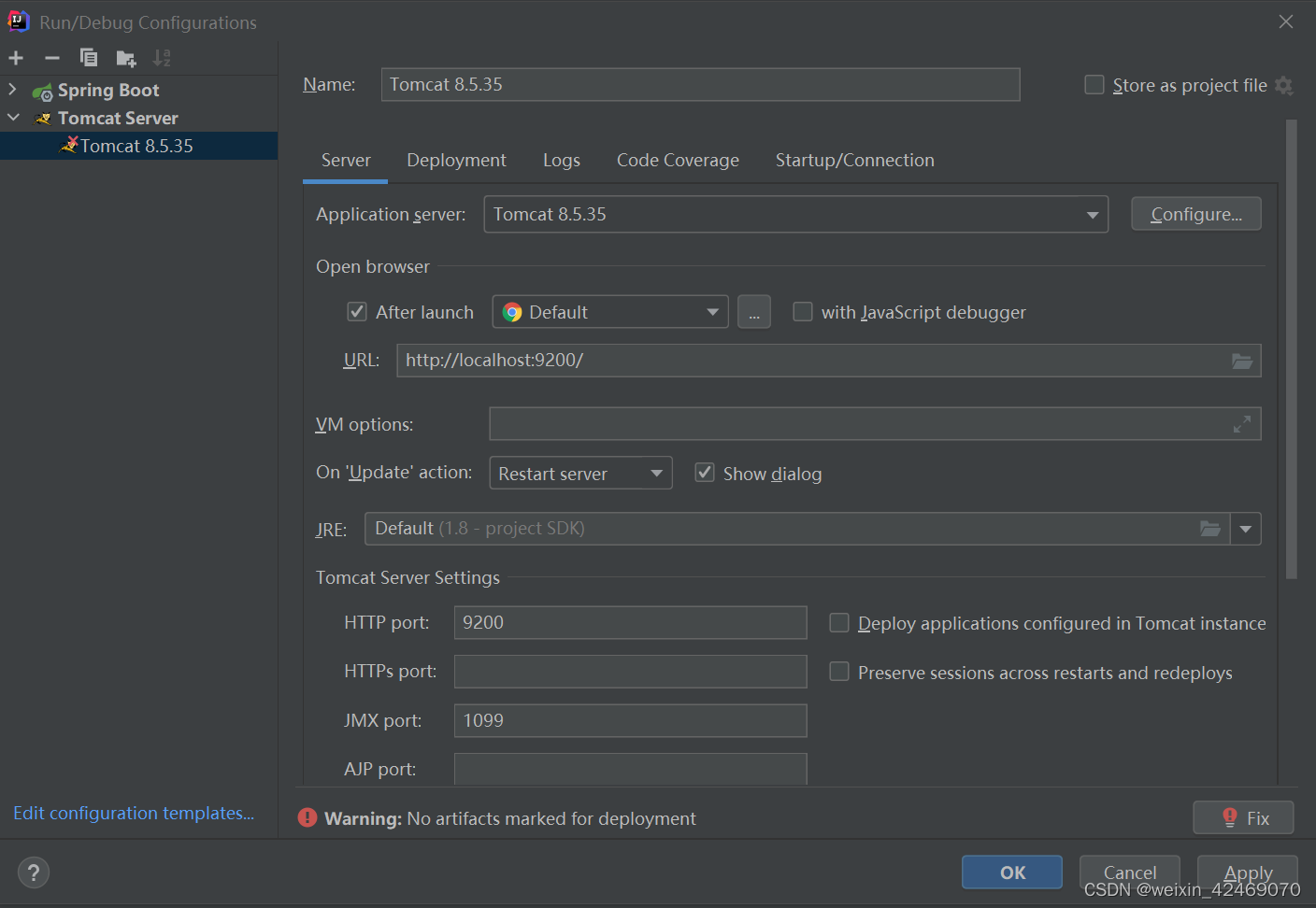The width and height of the screenshot is (1316, 908).
Task: Click the Spring Boot leaf icon
Action: tap(42, 92)
